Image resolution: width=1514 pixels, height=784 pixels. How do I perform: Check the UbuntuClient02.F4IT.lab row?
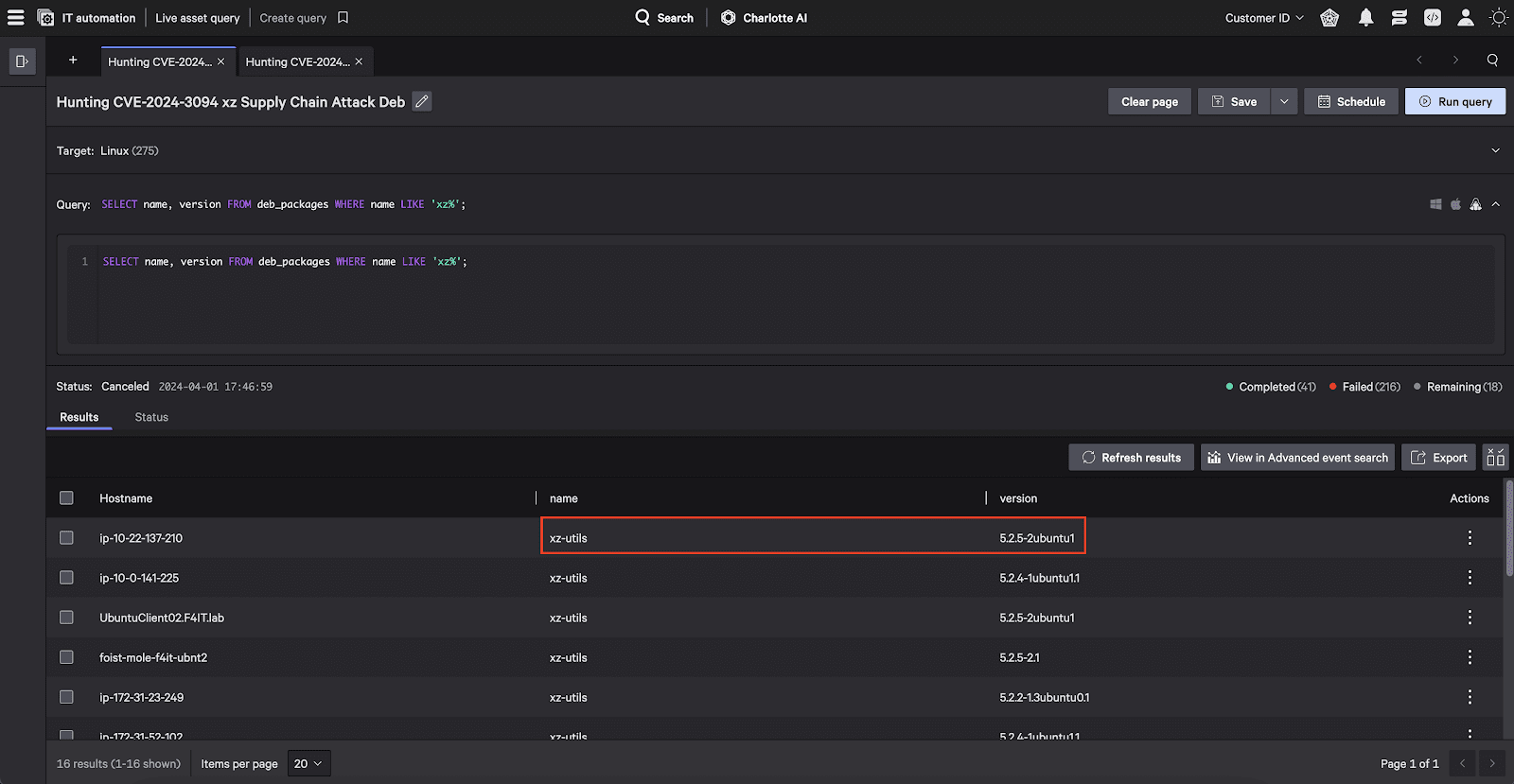pyautogui.click(x=66, y=617)
